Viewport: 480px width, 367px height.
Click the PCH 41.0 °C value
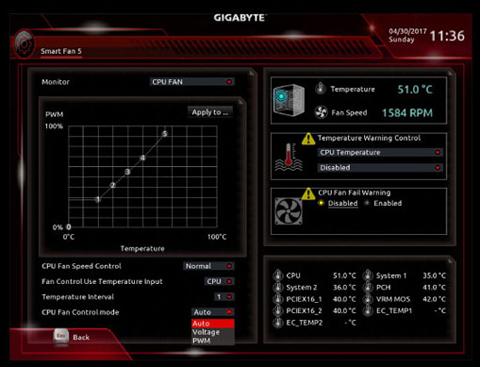tap(434, 287)
